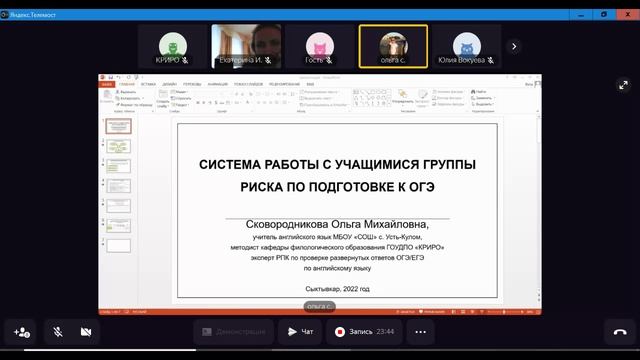The height and width of the screenshot is (360, 640).
Task: Select slide 2 thumbnail in panel
Action: 119,146
